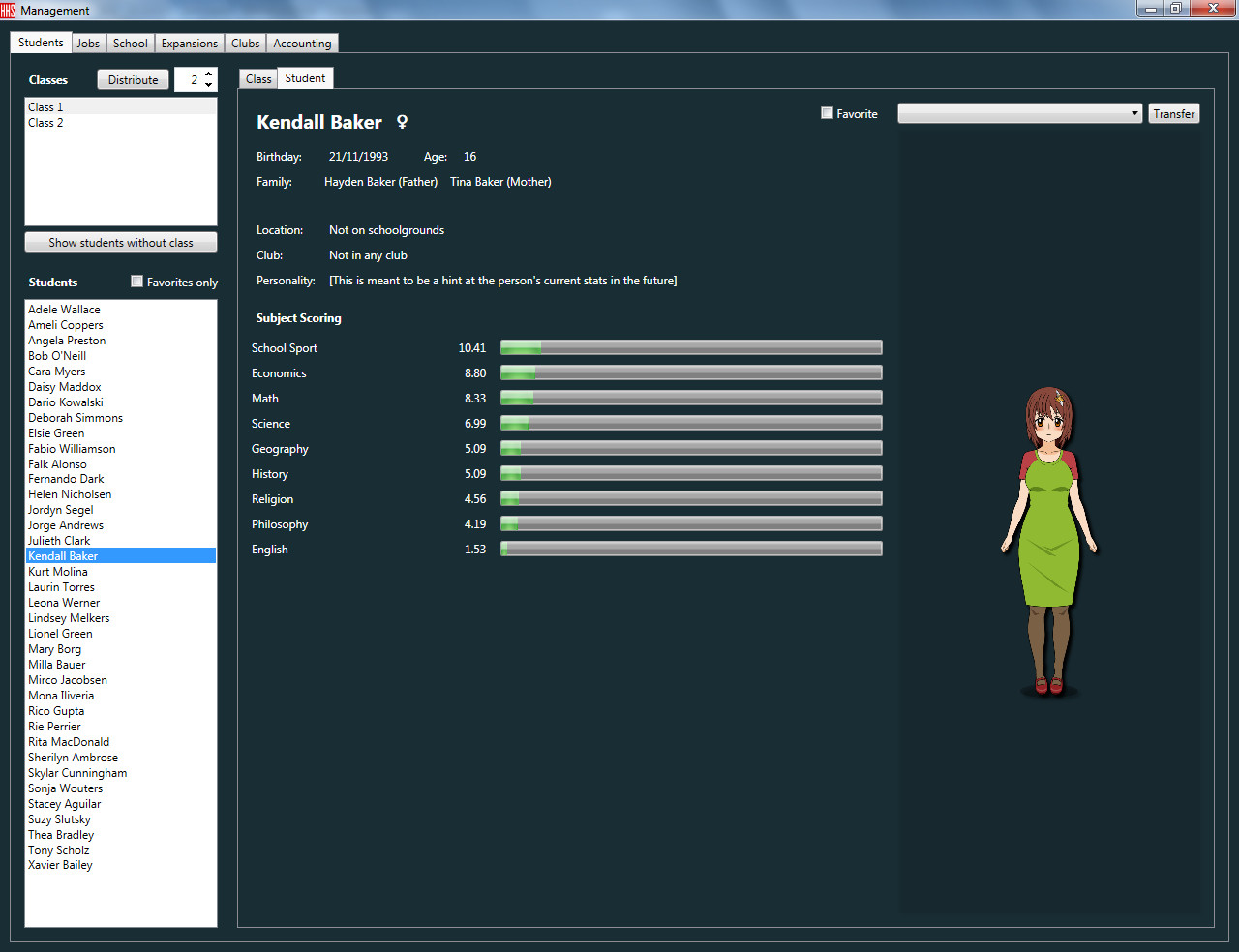
Task: Select student Daisy Maddox
Action: [121, 386]
